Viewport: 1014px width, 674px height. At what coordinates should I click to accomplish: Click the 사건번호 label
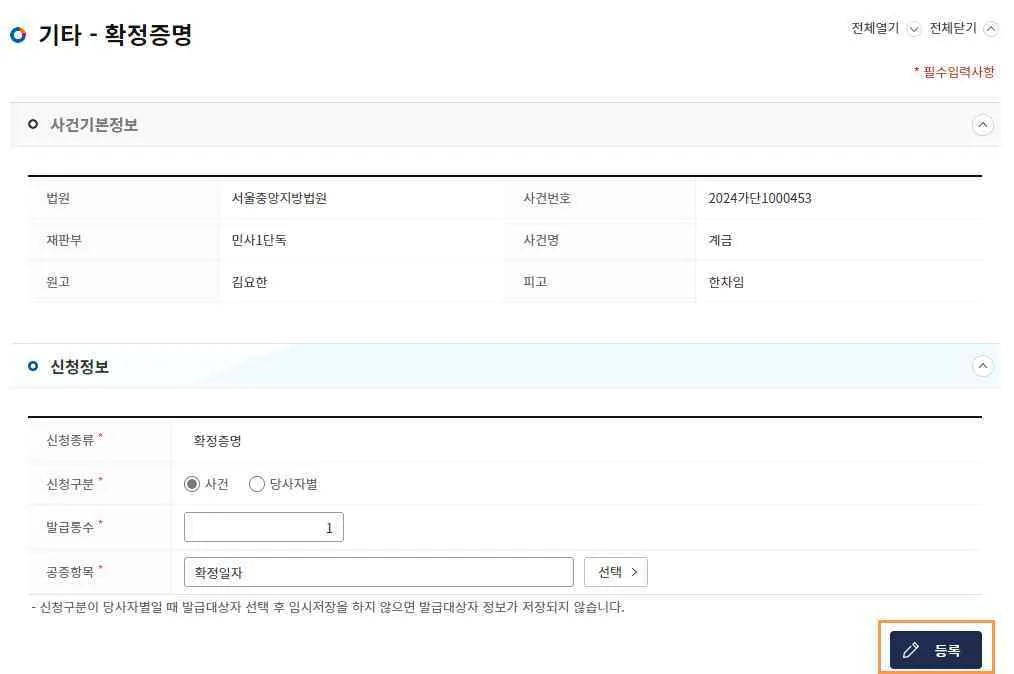547,198
